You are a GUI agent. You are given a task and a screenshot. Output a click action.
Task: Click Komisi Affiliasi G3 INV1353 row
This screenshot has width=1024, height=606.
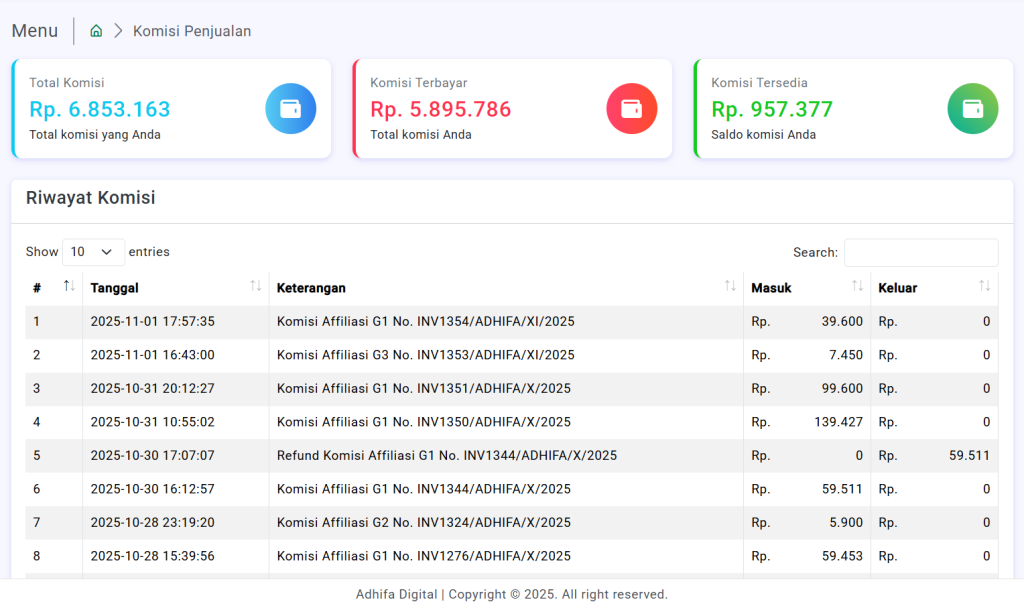[x=425, y=355]
